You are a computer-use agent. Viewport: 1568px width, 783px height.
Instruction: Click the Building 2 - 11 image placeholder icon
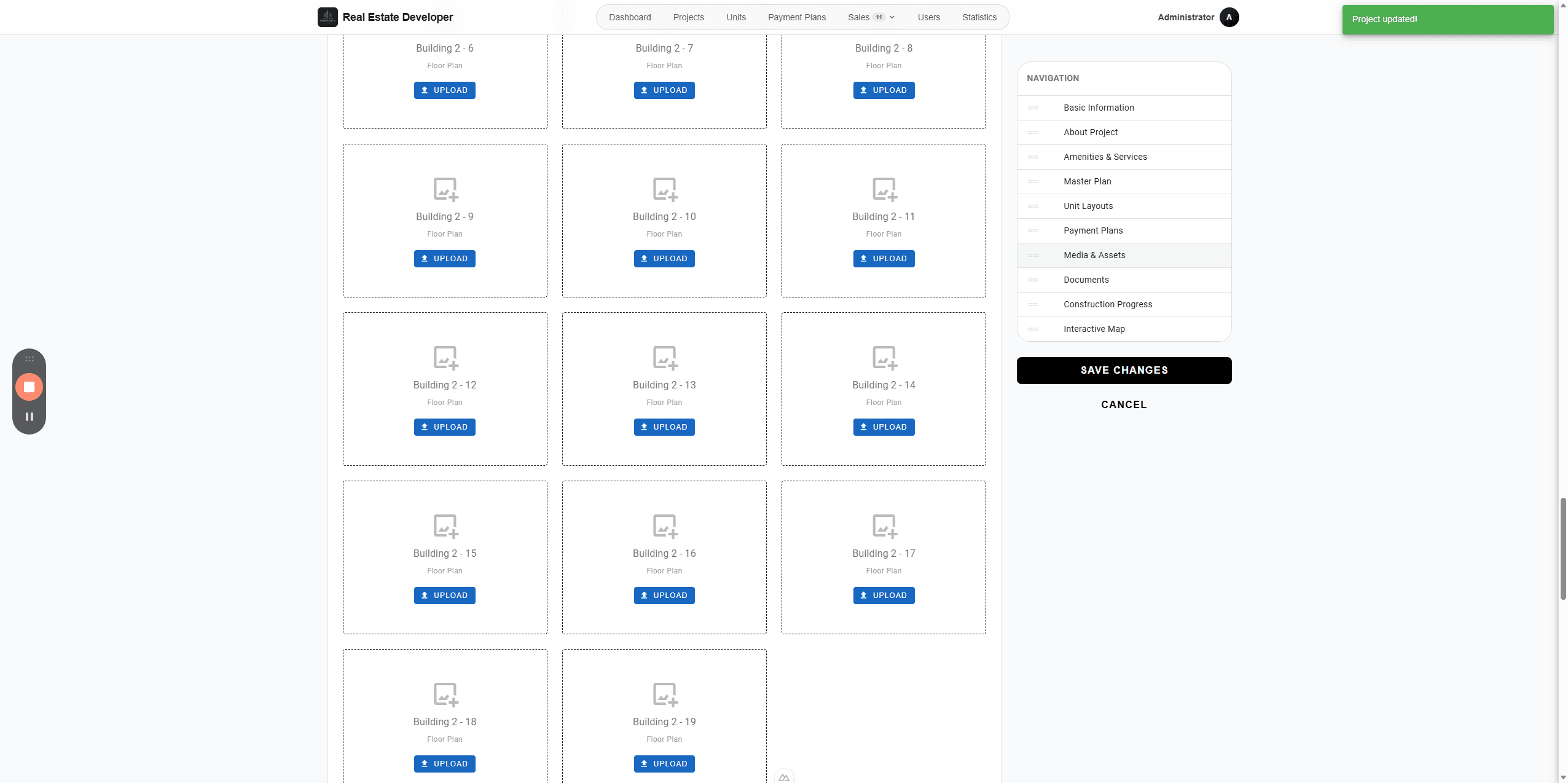(x=884, y=189)
